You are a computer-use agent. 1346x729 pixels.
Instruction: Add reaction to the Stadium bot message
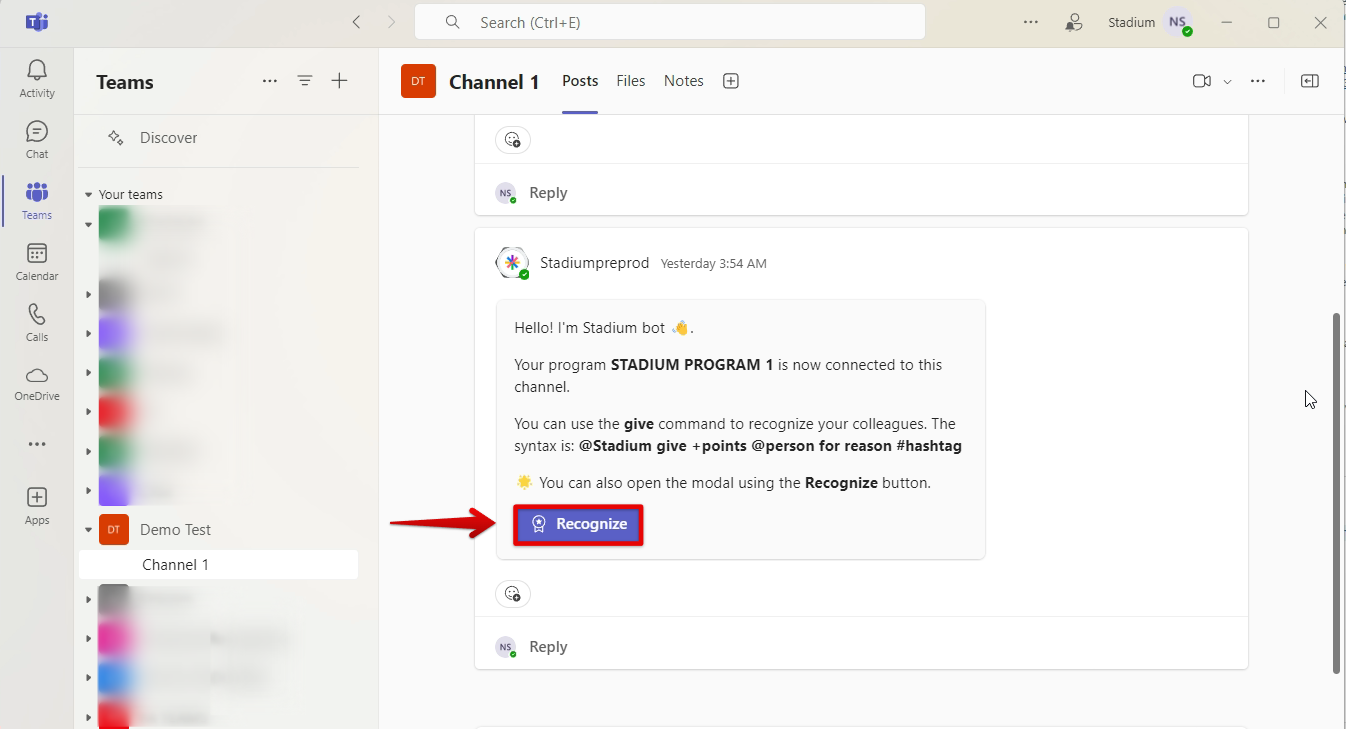[513, 594]
